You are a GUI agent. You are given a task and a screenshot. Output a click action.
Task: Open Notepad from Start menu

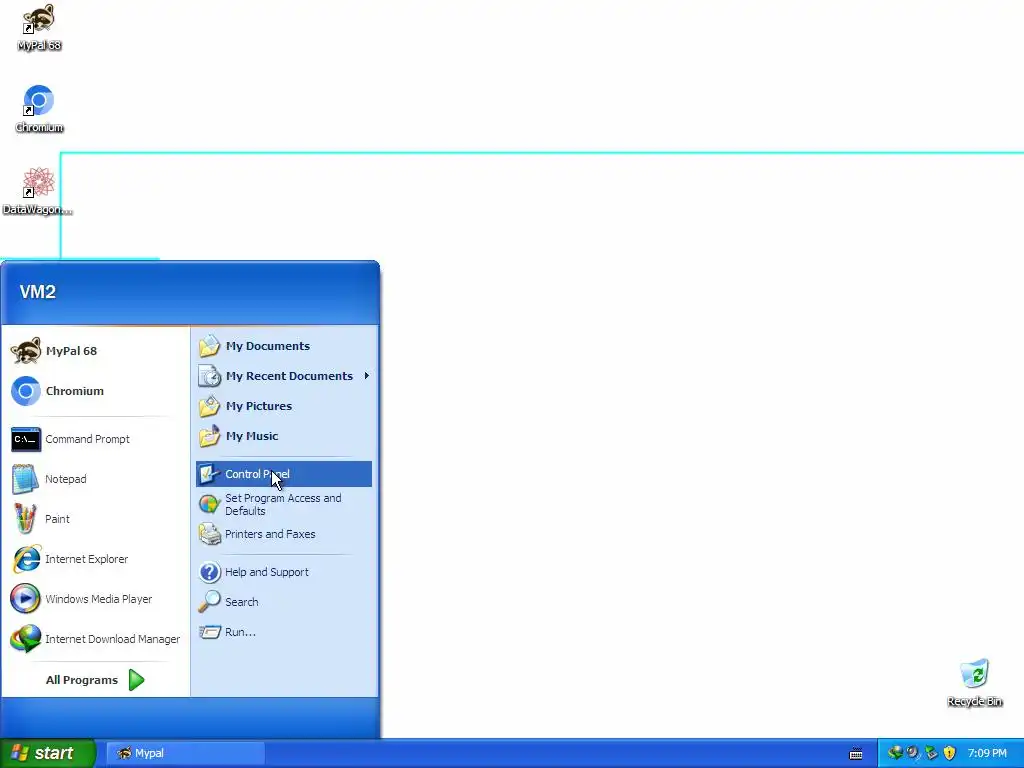[95, 479]
